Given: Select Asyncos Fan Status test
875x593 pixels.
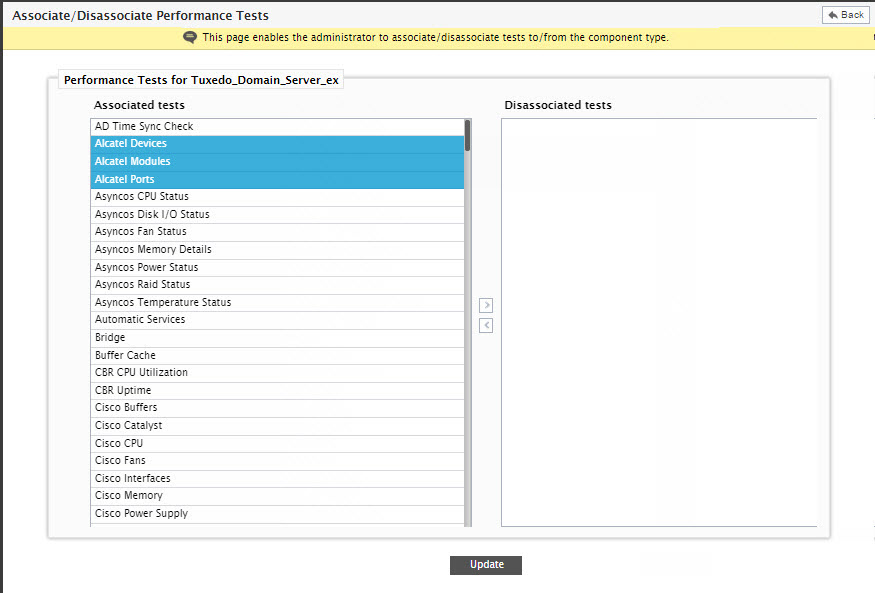Looking at the screenshot, I should click(277, 232).
